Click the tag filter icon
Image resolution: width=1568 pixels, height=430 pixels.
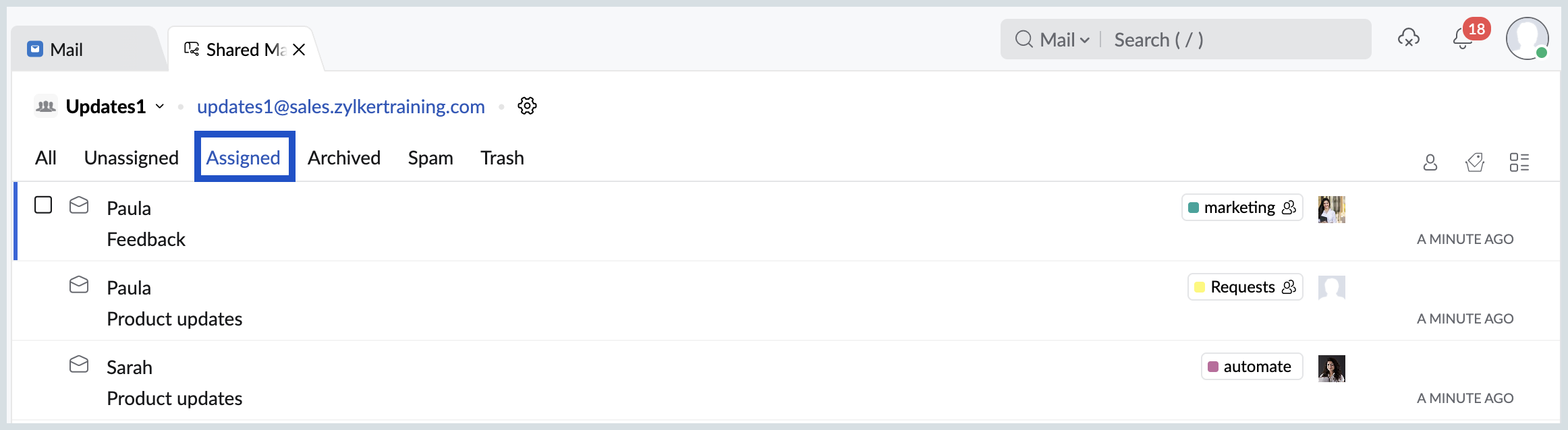pos(1475,162)
